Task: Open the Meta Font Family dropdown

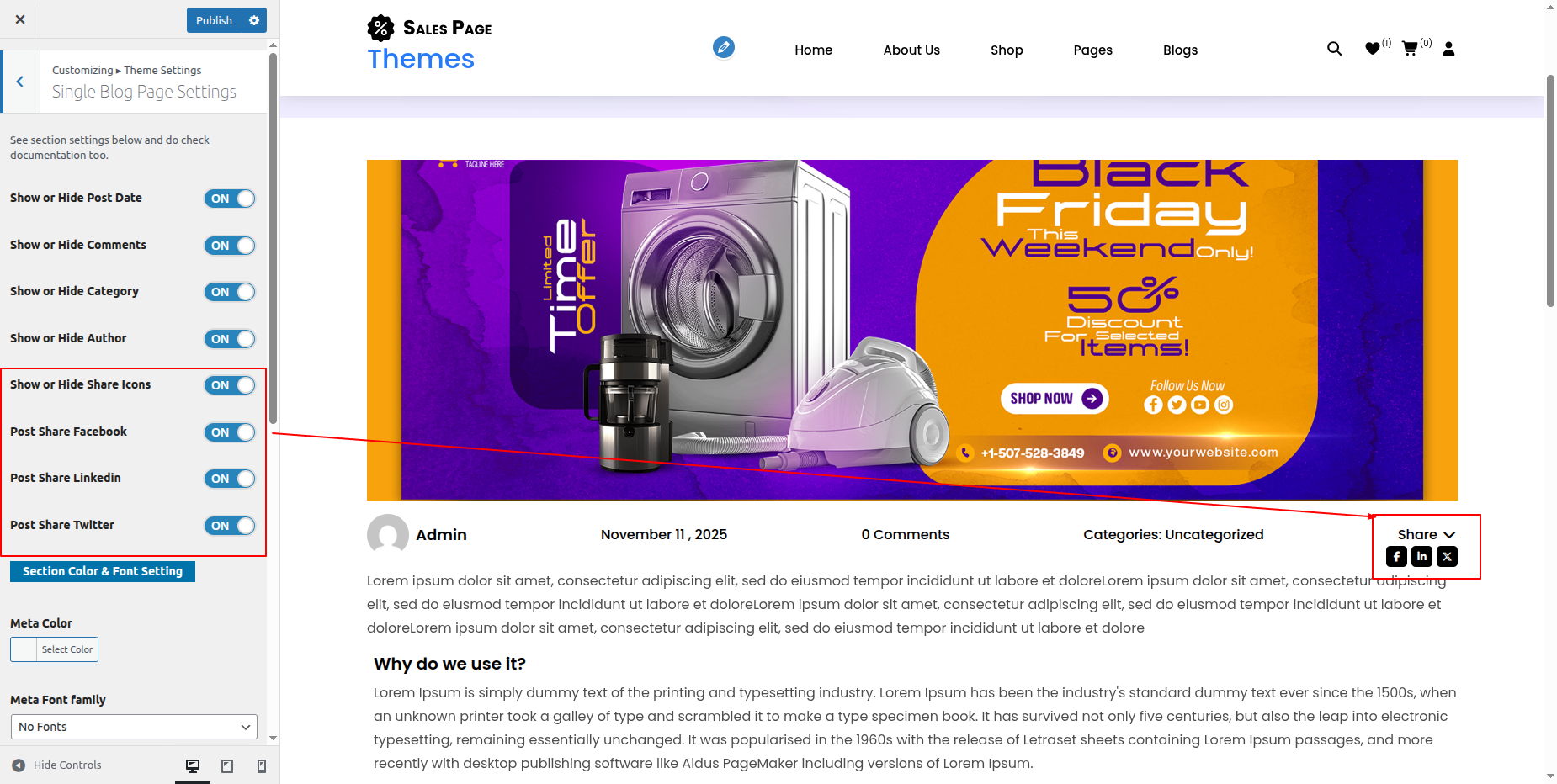Action: click(134, 727)
